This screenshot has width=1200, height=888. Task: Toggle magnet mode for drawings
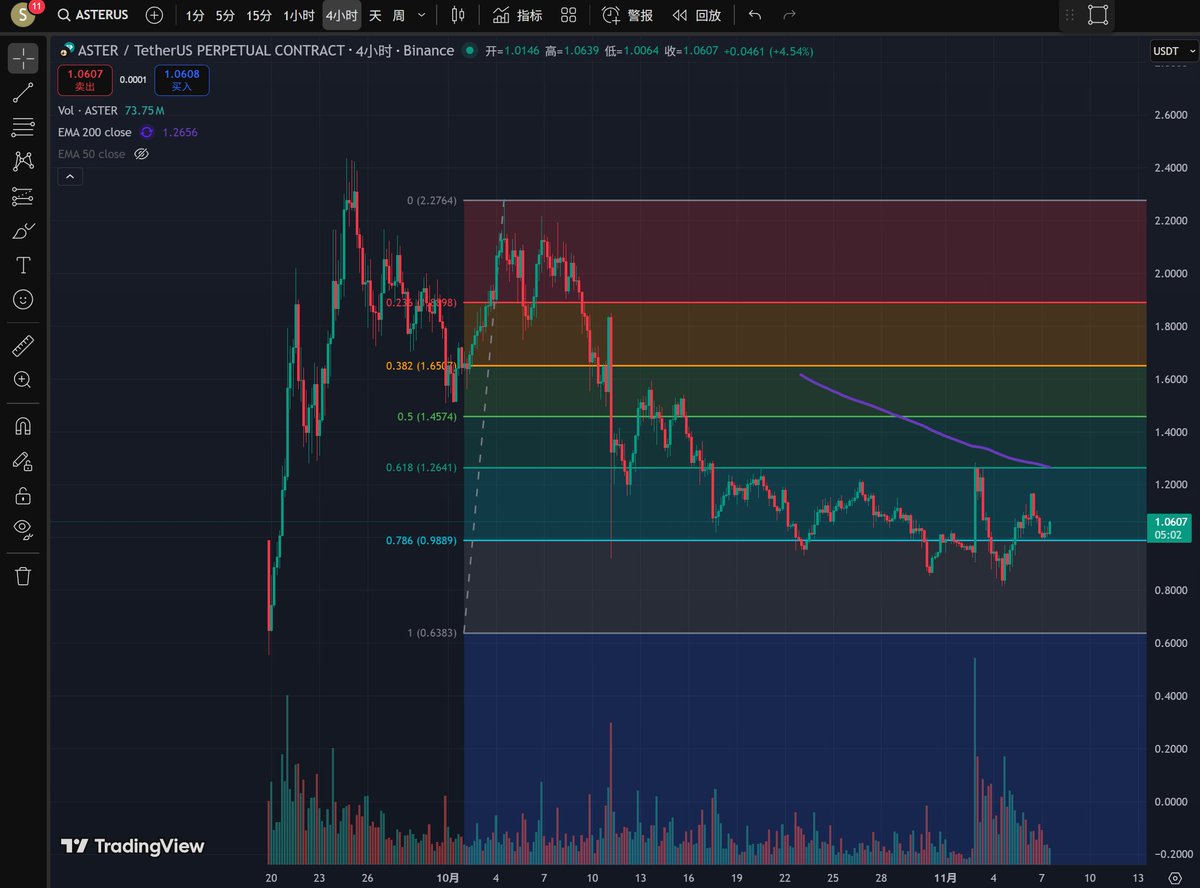click(x=23, y=426)
